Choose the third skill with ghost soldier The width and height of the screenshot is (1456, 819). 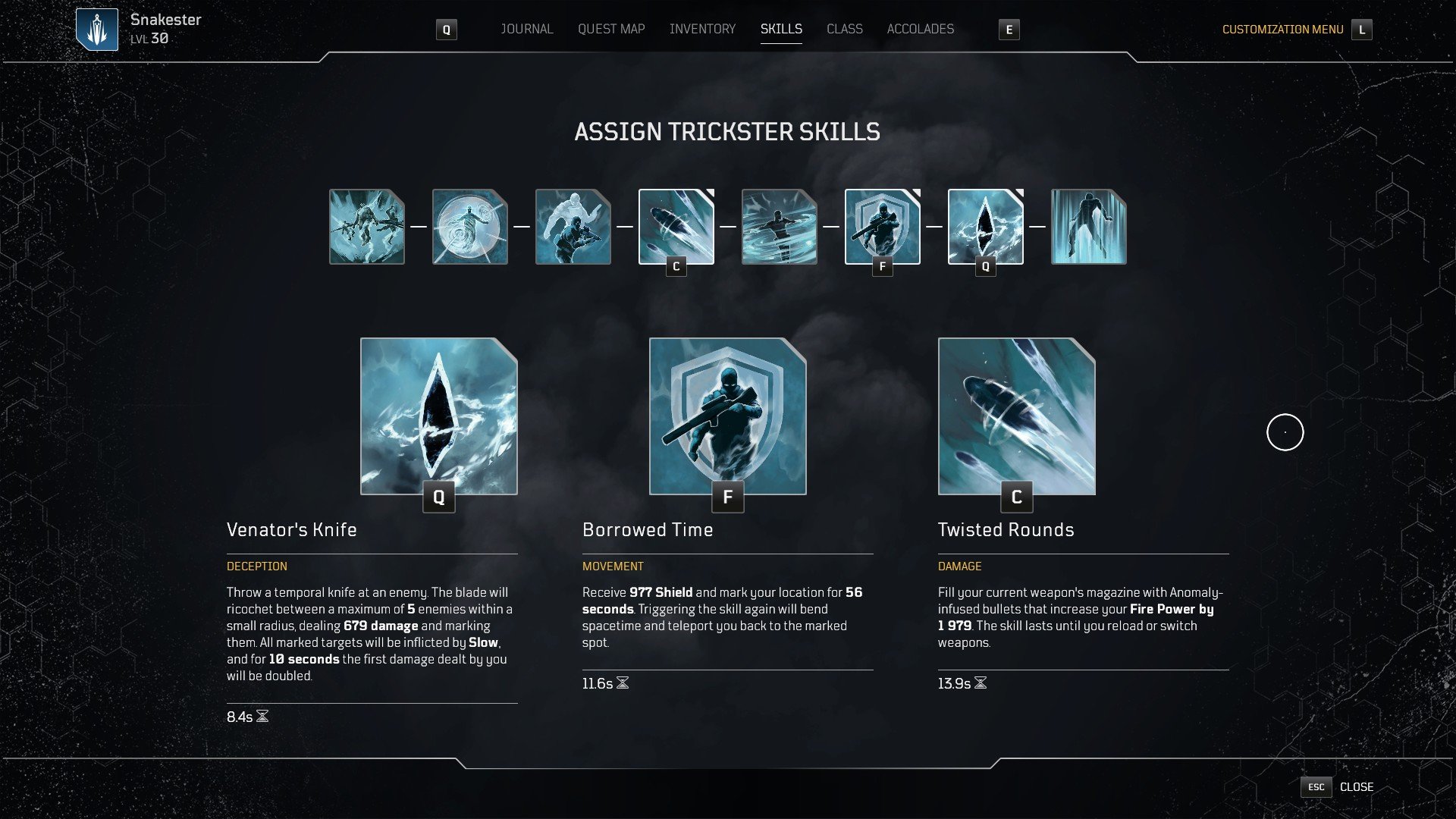pyautogui.click(x=573, y=227)
